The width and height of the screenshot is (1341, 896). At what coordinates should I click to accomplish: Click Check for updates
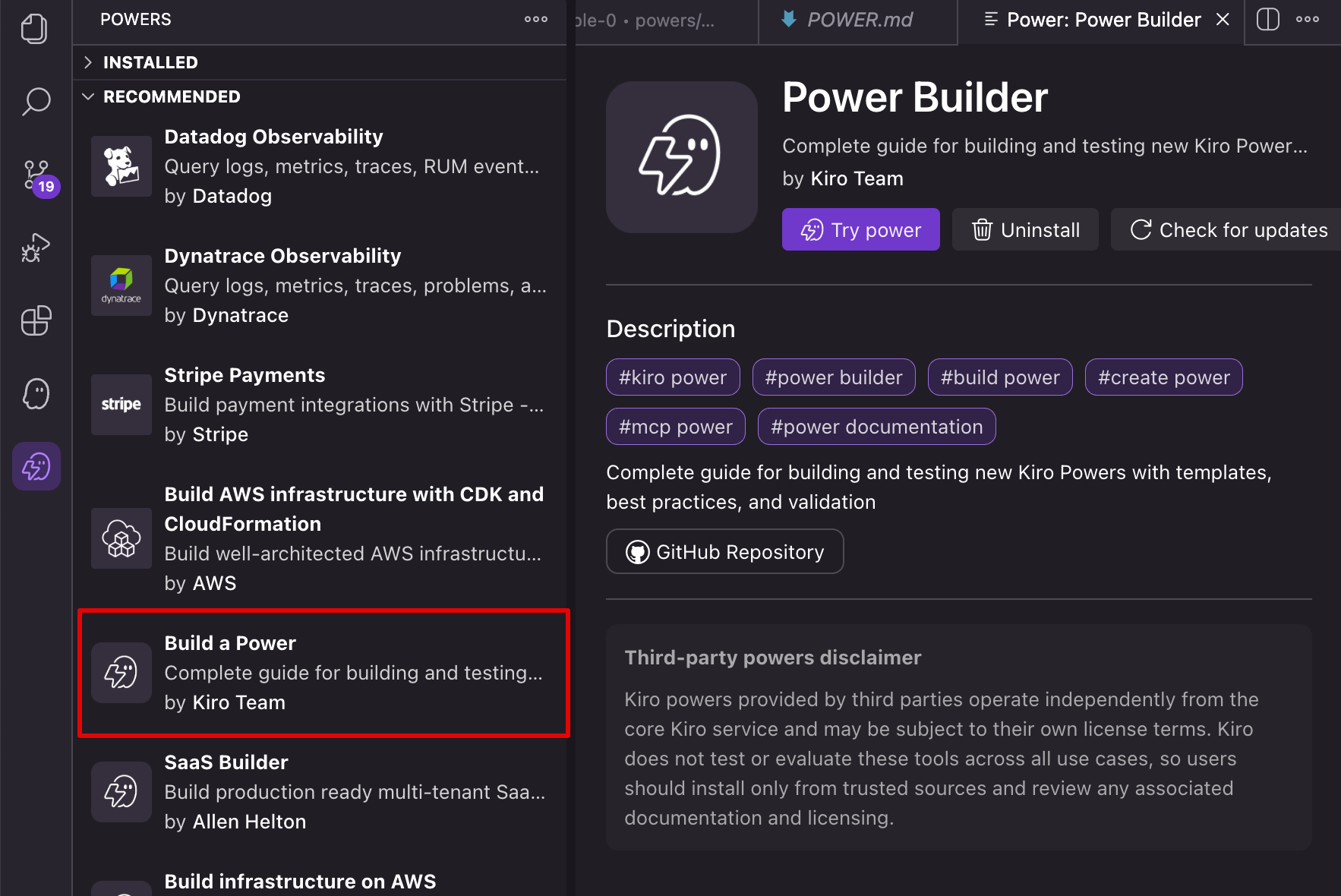coord(1226,229)
